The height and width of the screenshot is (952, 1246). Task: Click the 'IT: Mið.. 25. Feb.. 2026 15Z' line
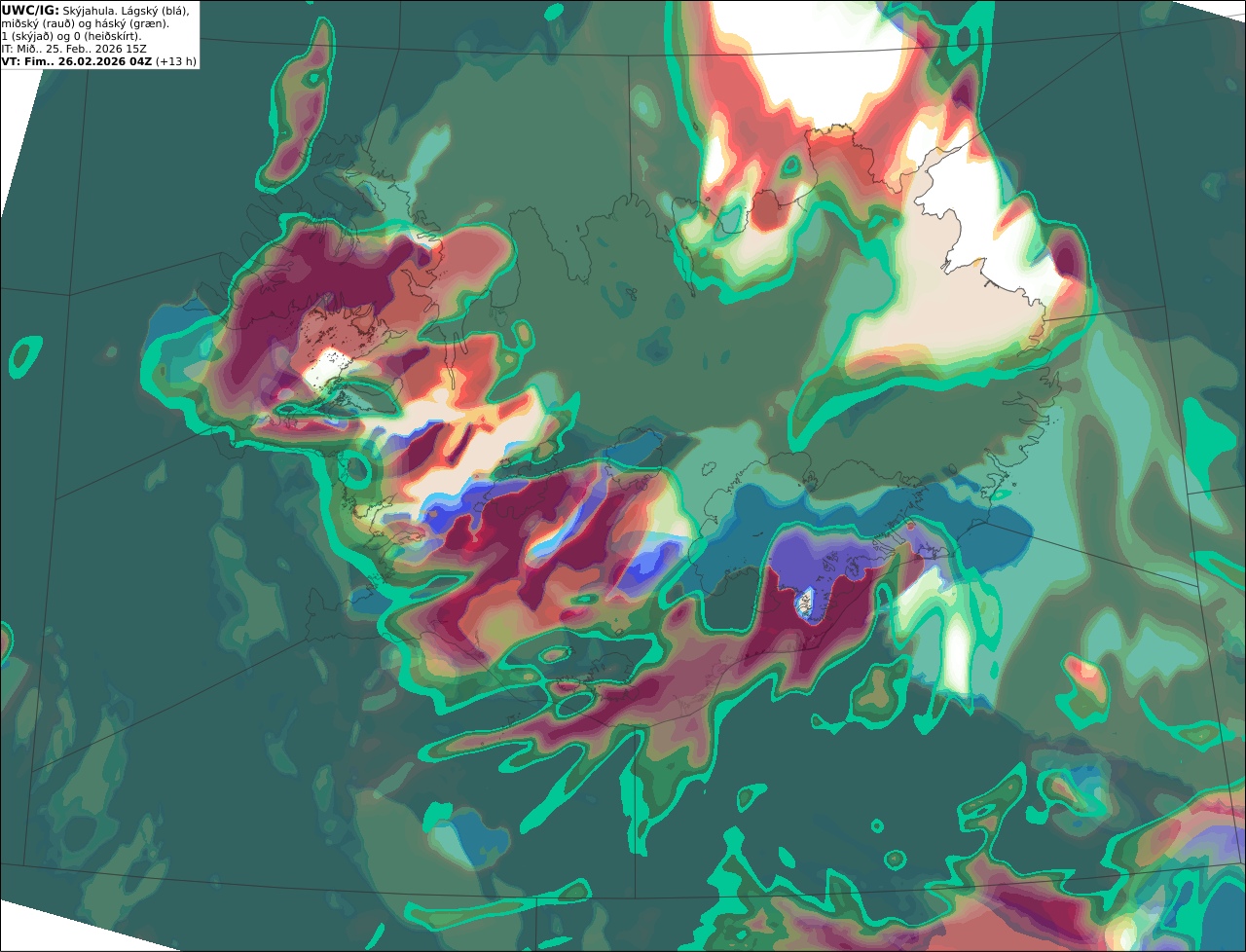point(74,49)
